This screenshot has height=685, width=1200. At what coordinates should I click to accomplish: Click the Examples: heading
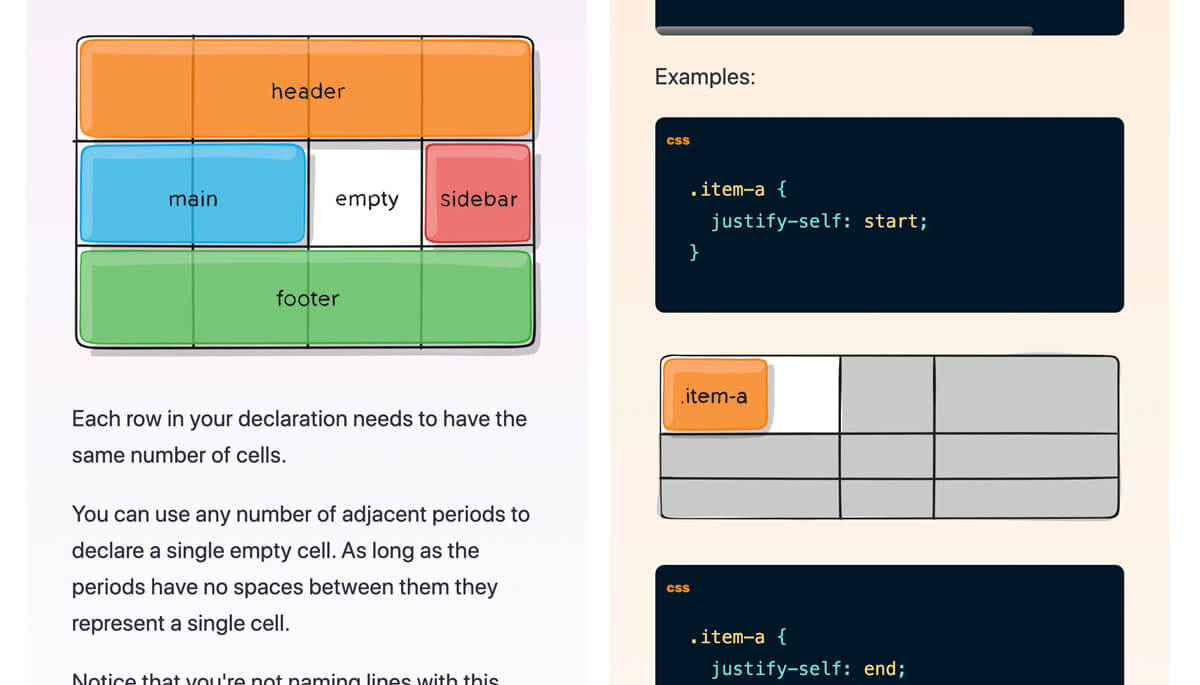coord(705,77)
